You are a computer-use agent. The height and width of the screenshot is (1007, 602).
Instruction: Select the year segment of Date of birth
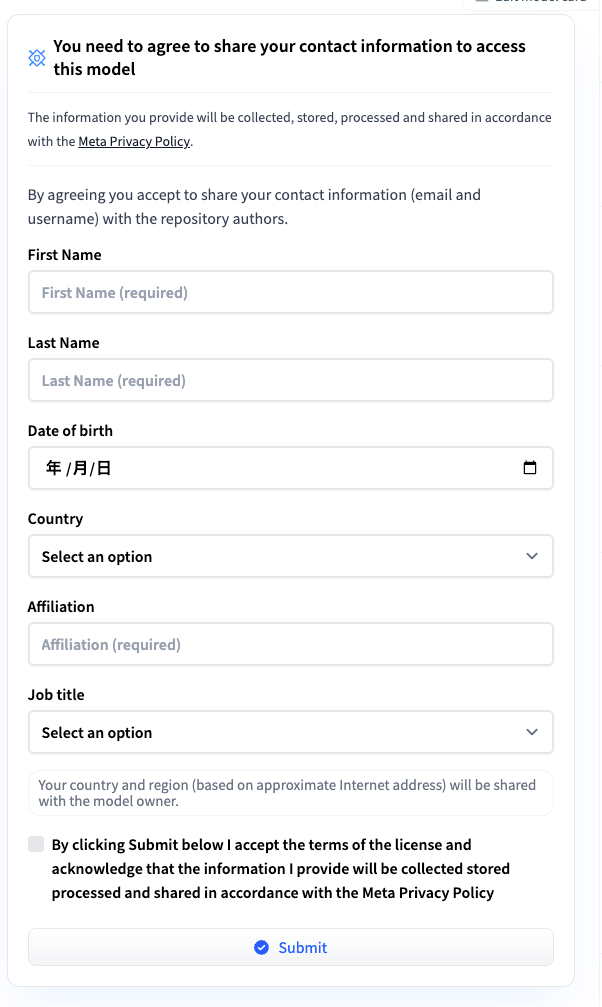tap(53, 468)
